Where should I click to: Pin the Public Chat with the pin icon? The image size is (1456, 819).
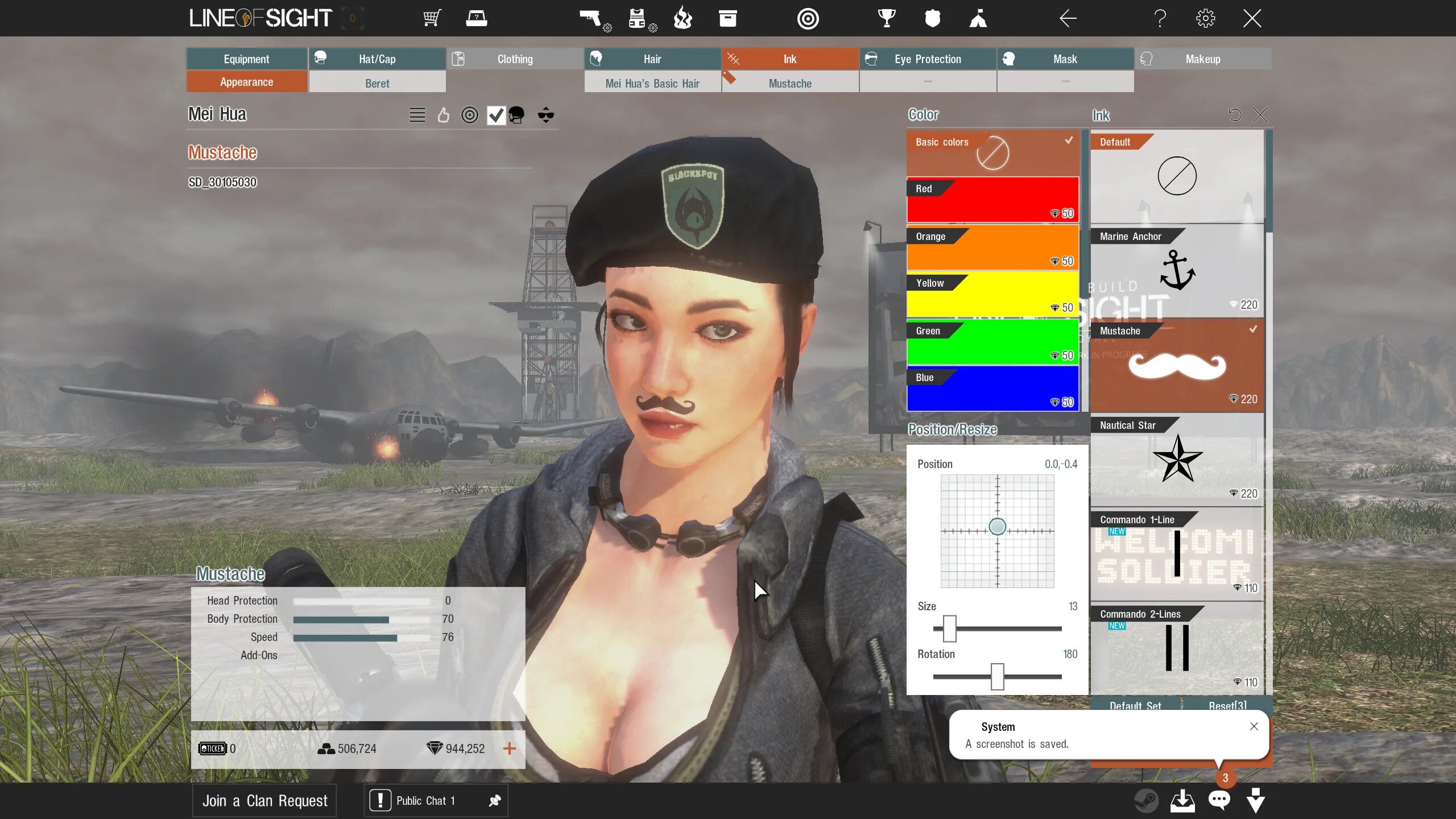(495, 800)
